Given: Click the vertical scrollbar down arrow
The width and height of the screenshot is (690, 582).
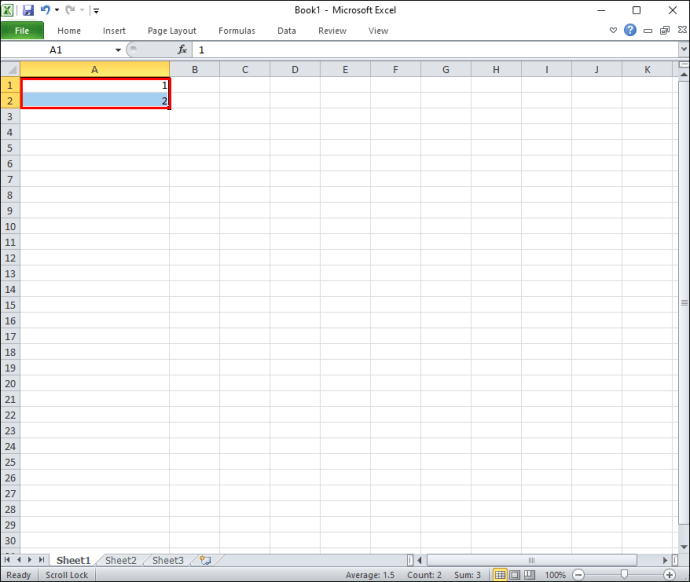Looking at the screenshot, I should tap(684, 547).
